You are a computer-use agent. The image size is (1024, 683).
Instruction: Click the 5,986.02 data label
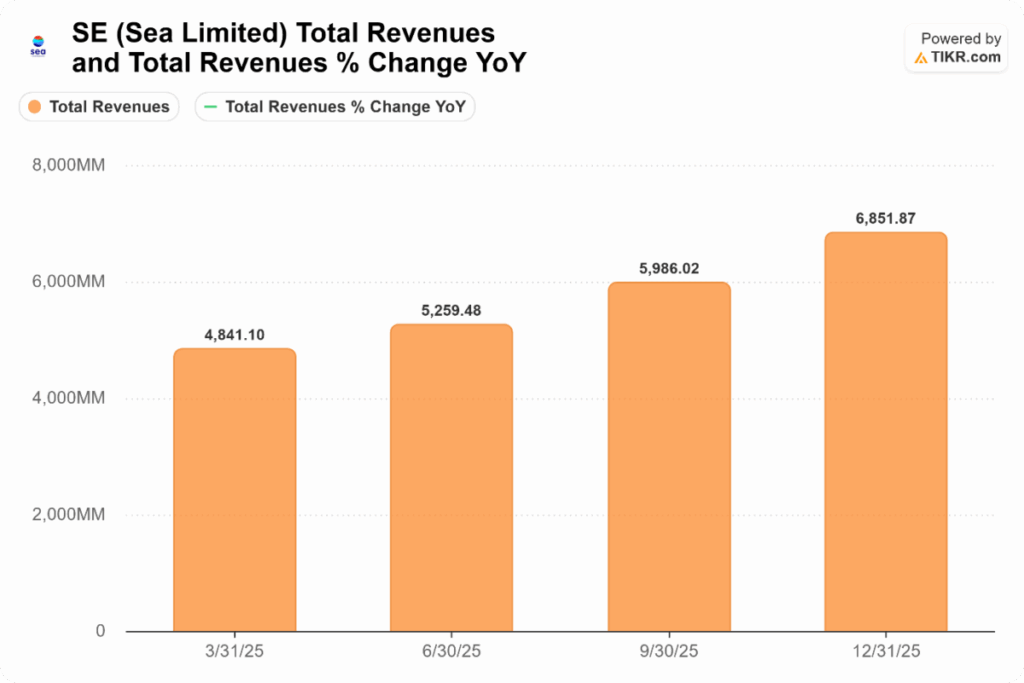pyautogui.click(x=669, y=269)
